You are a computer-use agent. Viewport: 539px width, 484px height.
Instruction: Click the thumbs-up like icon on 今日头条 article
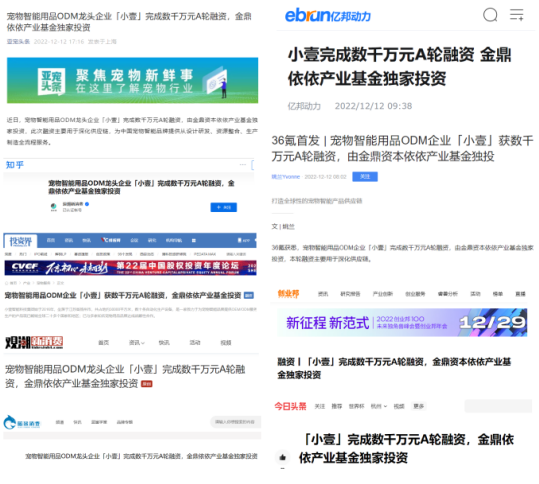[283, 458]
